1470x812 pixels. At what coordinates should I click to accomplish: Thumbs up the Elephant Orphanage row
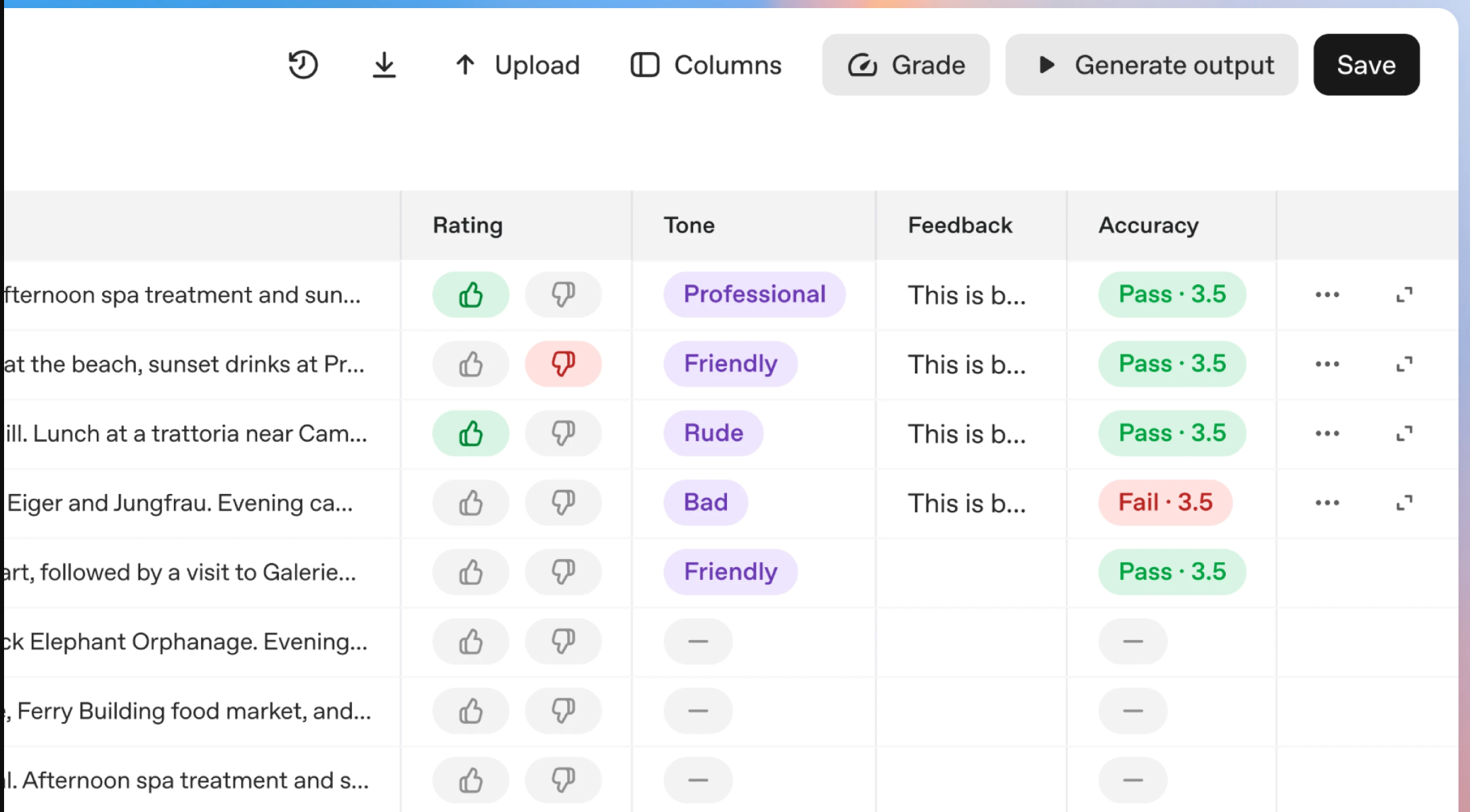(470, 641)
